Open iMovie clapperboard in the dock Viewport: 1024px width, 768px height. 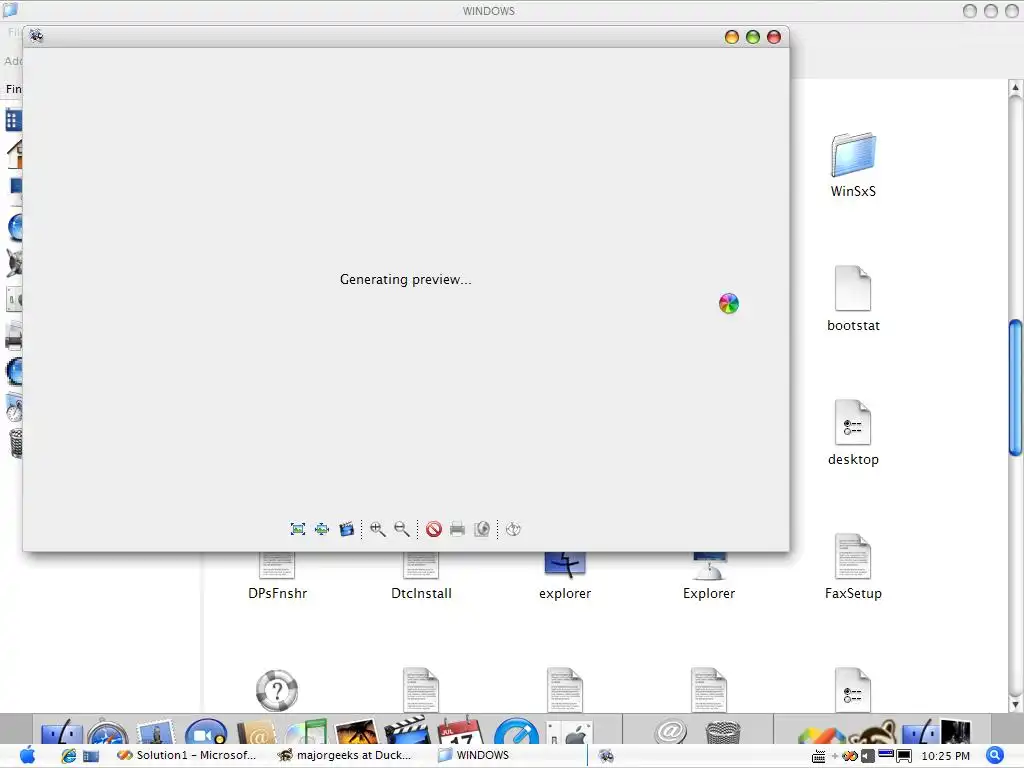click(x=408, y=730)
